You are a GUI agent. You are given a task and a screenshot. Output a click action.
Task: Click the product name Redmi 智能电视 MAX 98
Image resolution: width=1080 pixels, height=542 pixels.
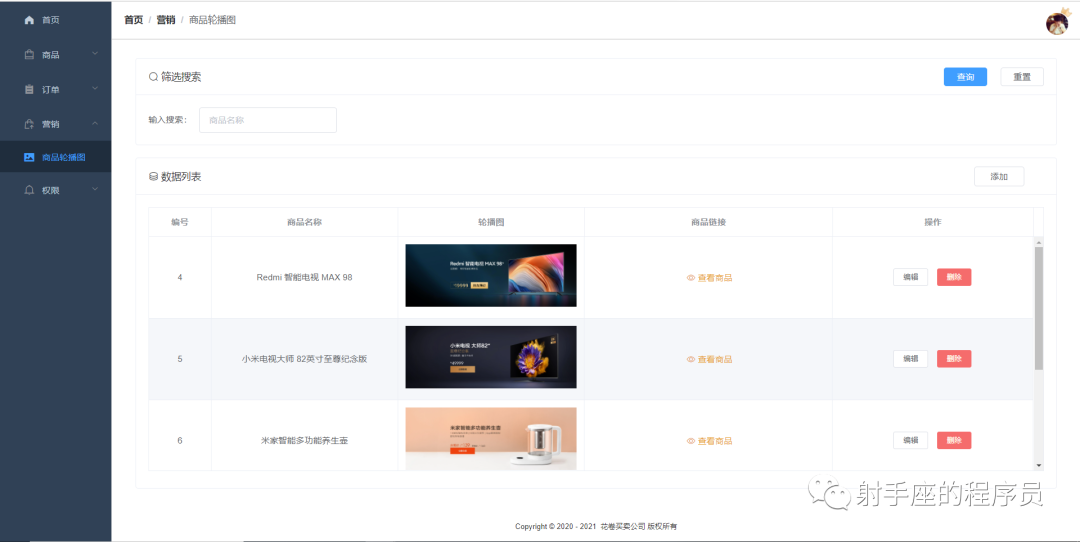pos(304,278)
